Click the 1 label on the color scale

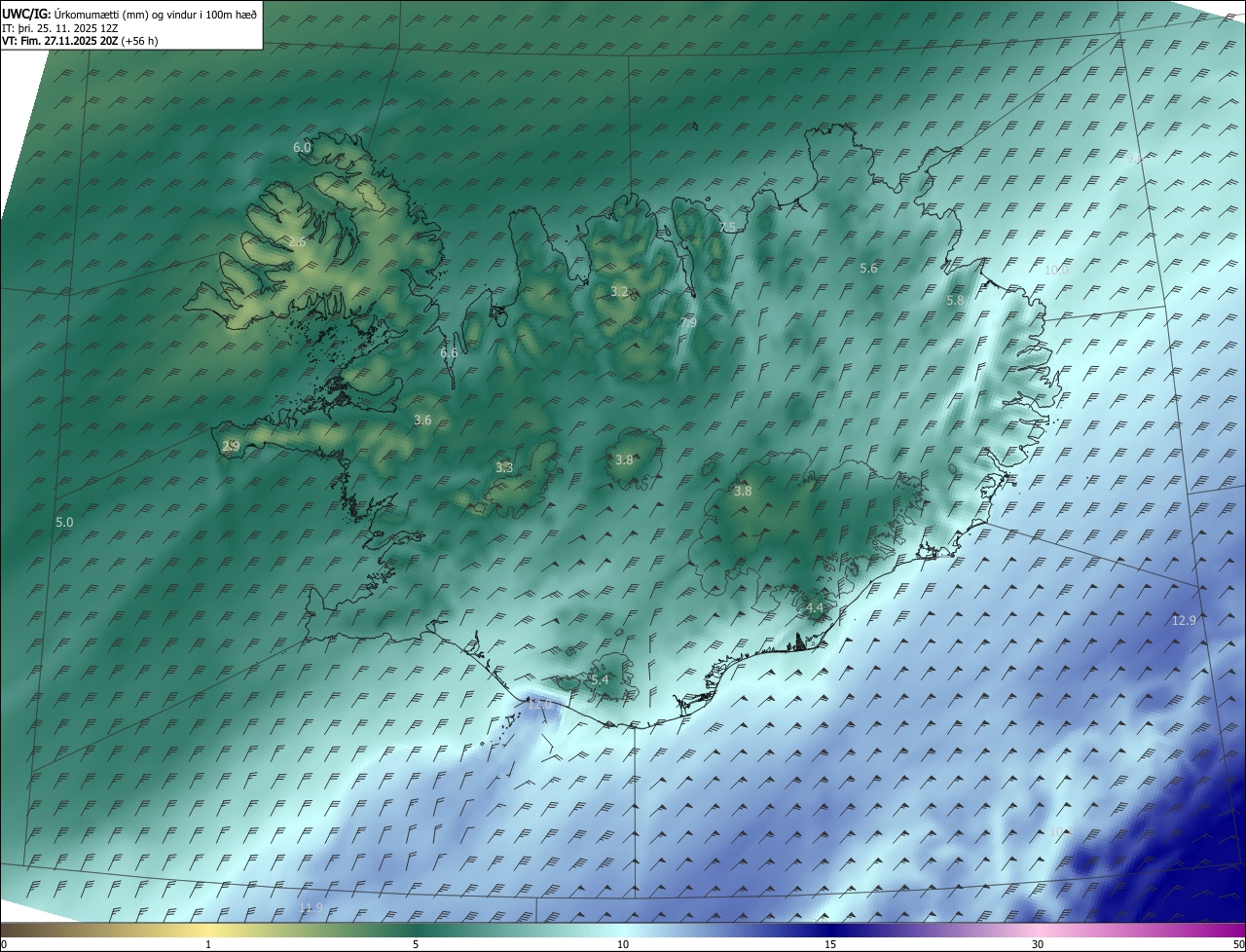tap(208, 944)
